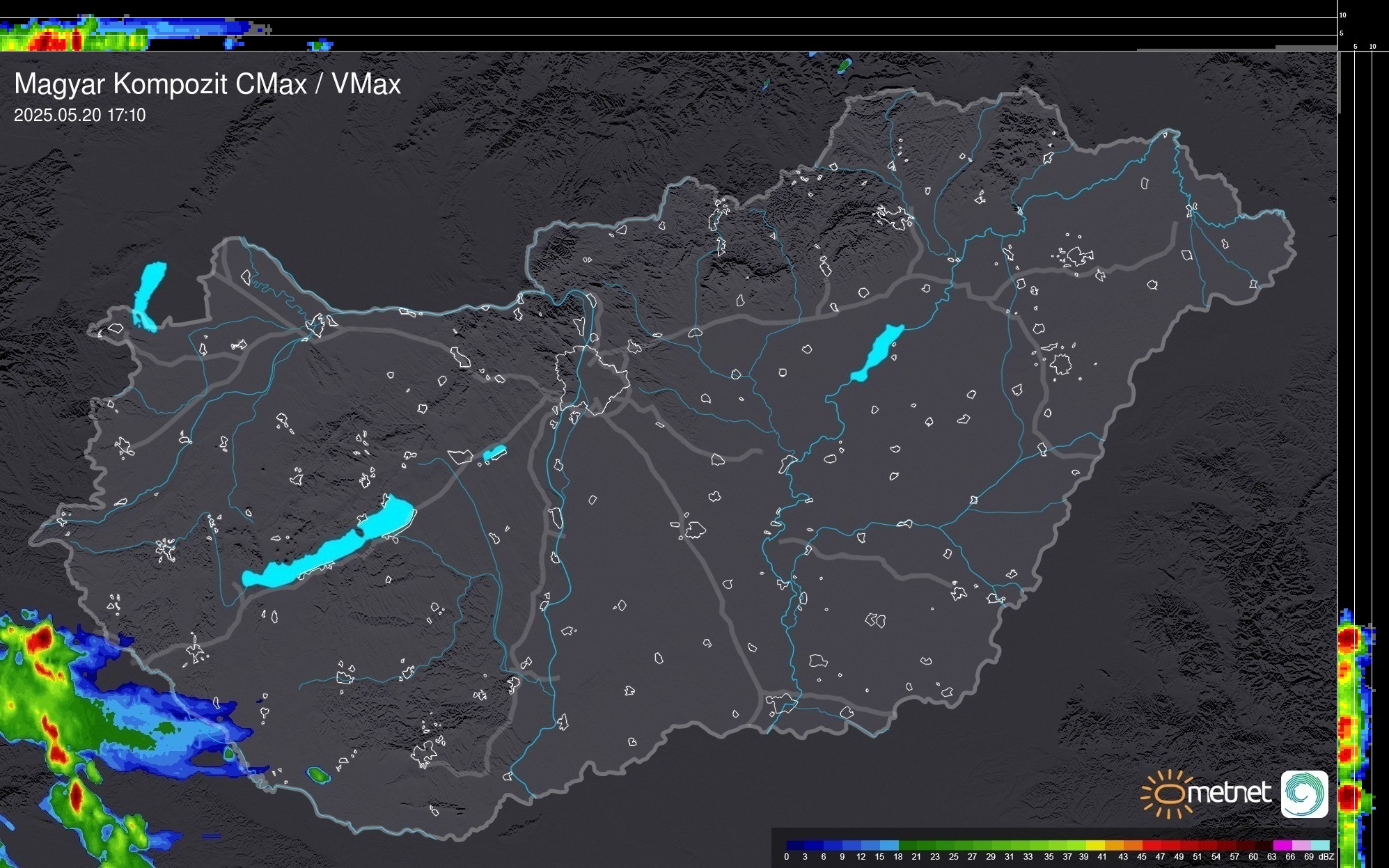Click the top VMax cross-section red echo

[x=47, y=42]
